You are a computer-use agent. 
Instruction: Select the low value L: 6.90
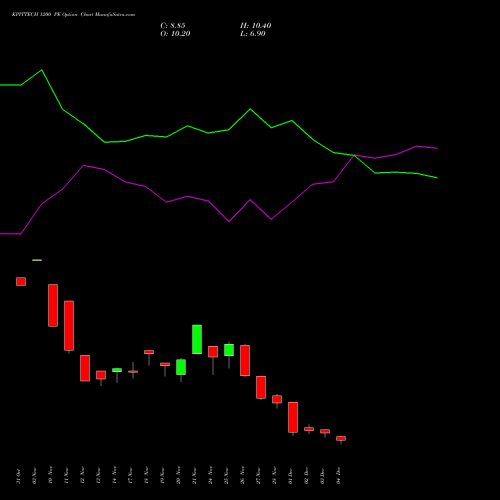[253, 34]
